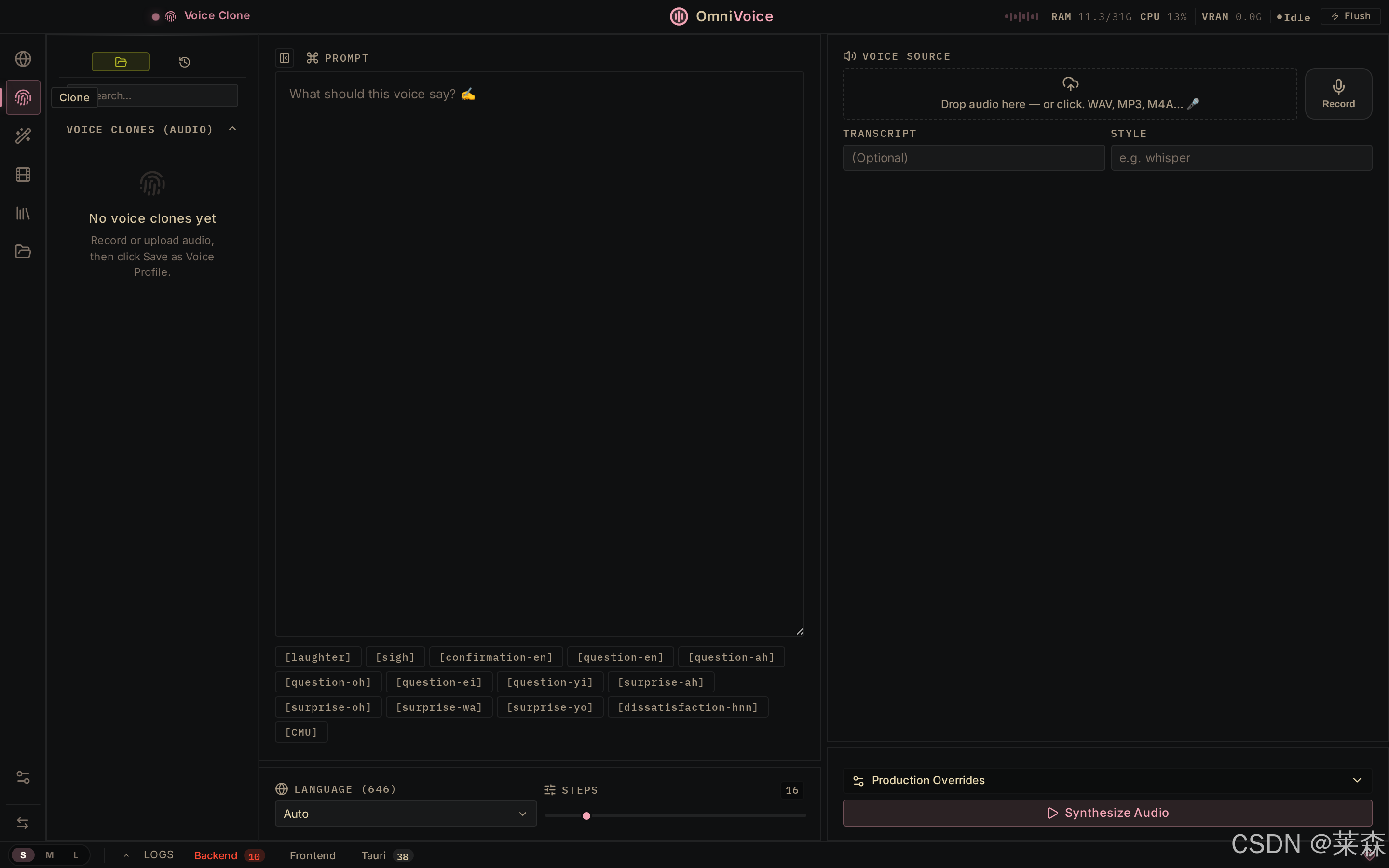
Task: Insert the [question-ei] tag
Action: point(439,682)
